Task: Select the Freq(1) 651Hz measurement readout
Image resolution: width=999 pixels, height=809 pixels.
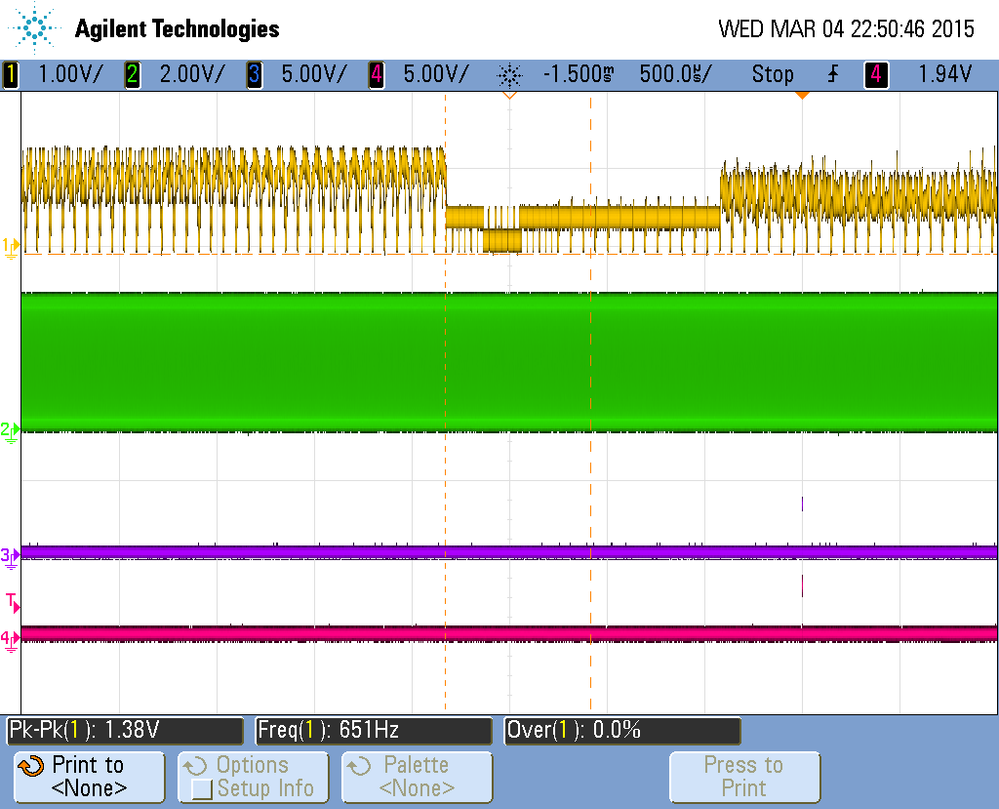Action: (374, 730)
